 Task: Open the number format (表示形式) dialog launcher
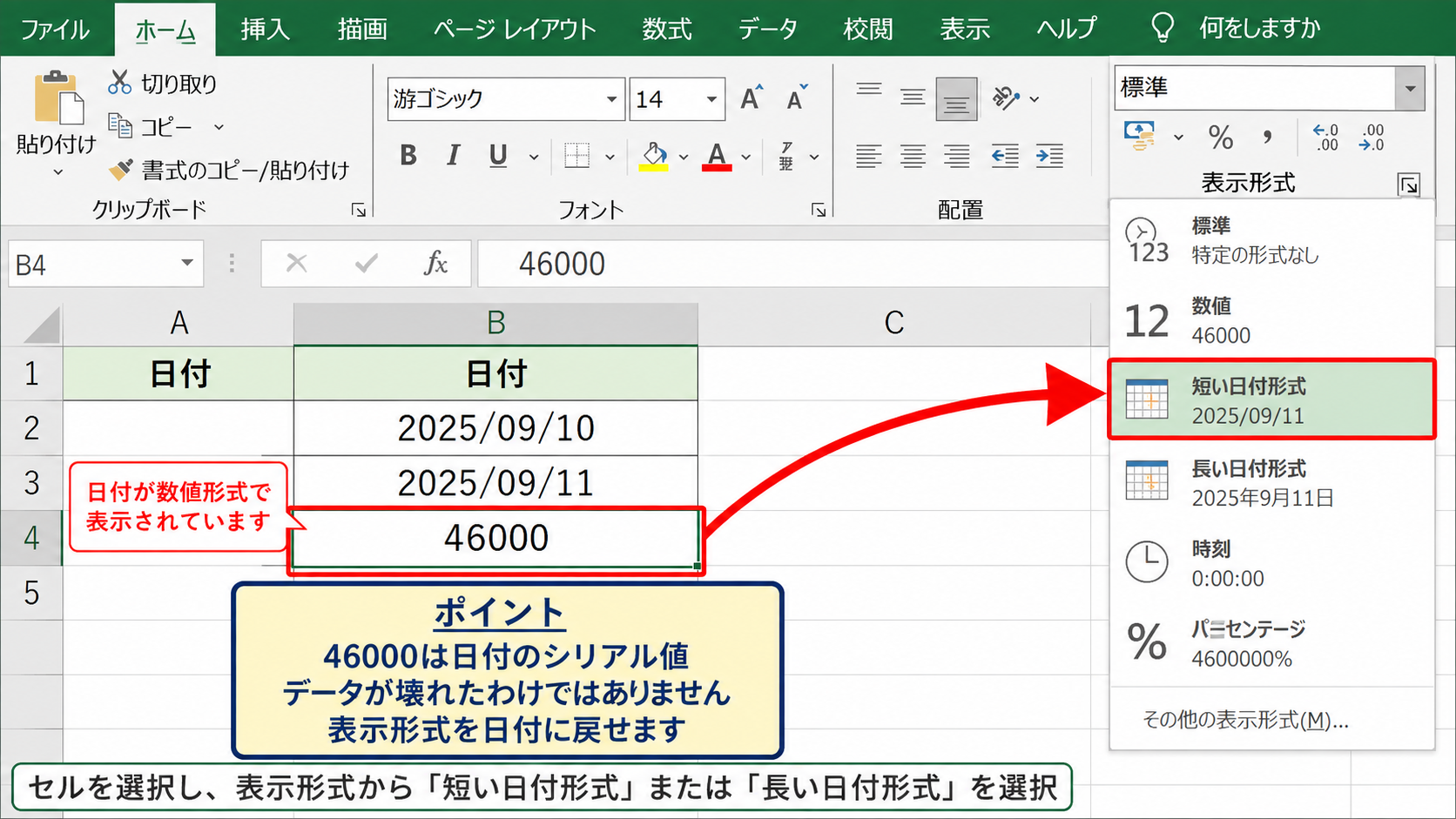1408,185
